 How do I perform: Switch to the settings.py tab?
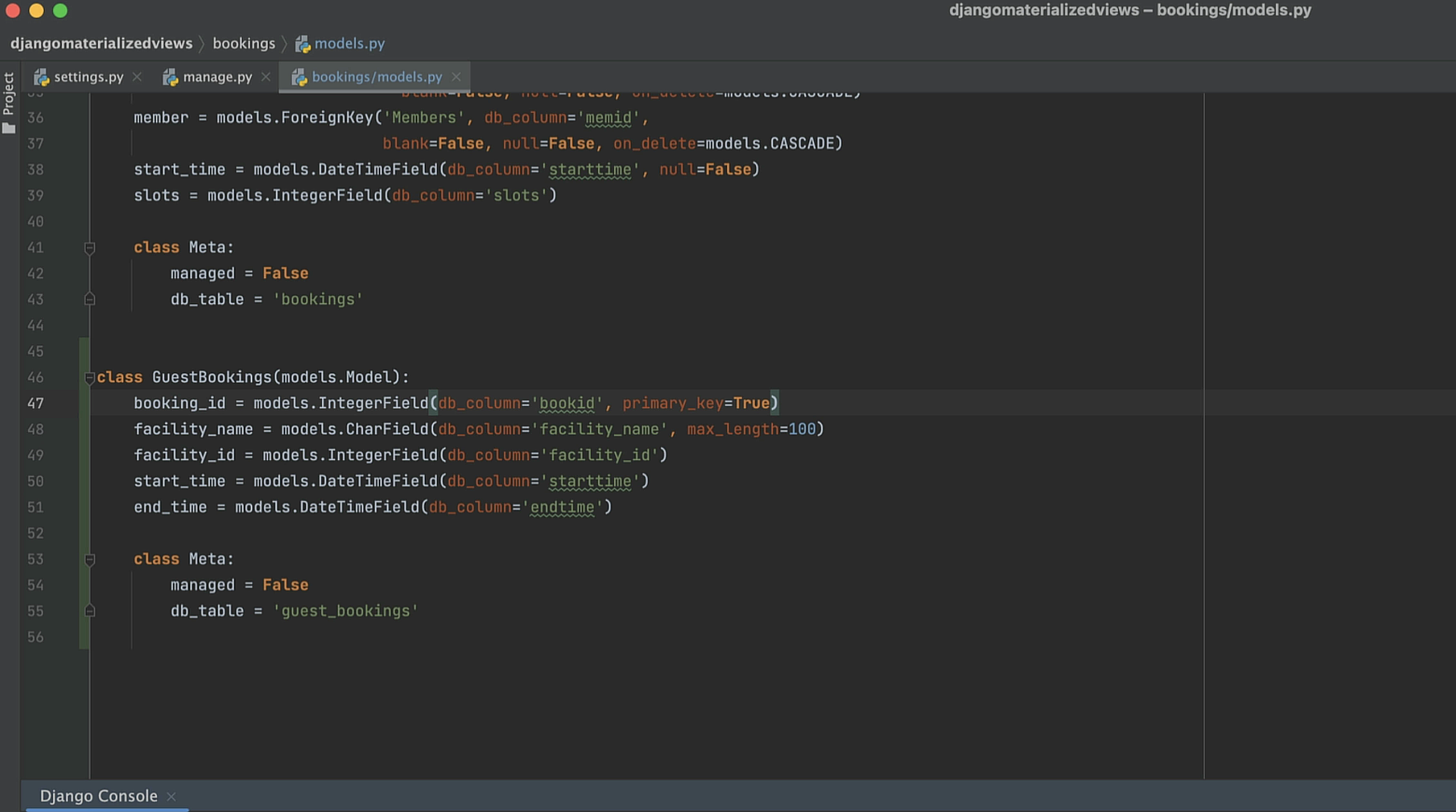click(88, 77)
